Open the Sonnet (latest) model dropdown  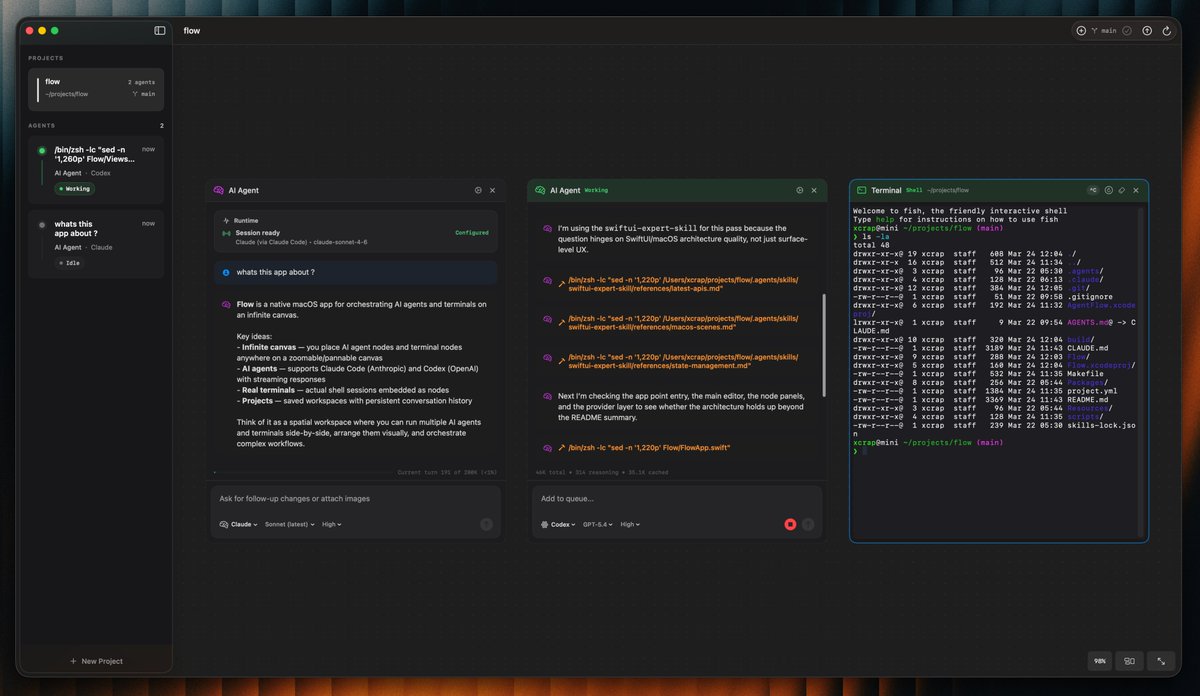[x=290, y=524]
